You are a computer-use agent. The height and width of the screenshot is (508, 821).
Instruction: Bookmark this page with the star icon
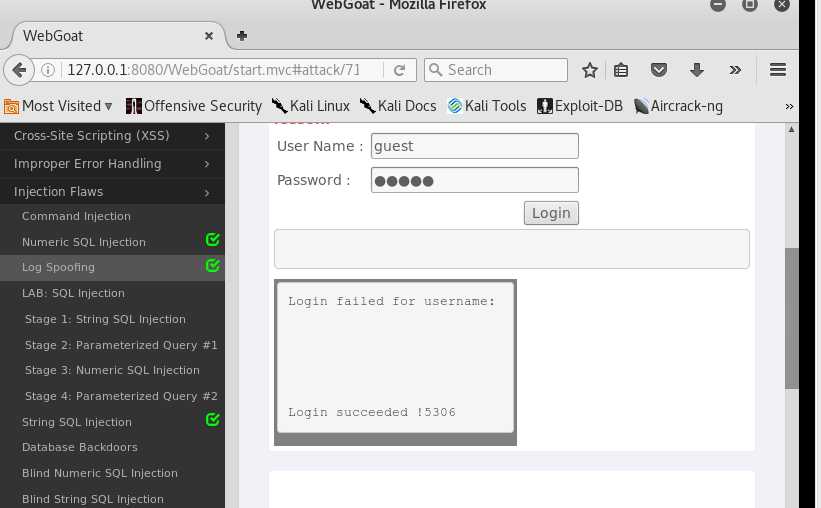(x=590, y=70)
